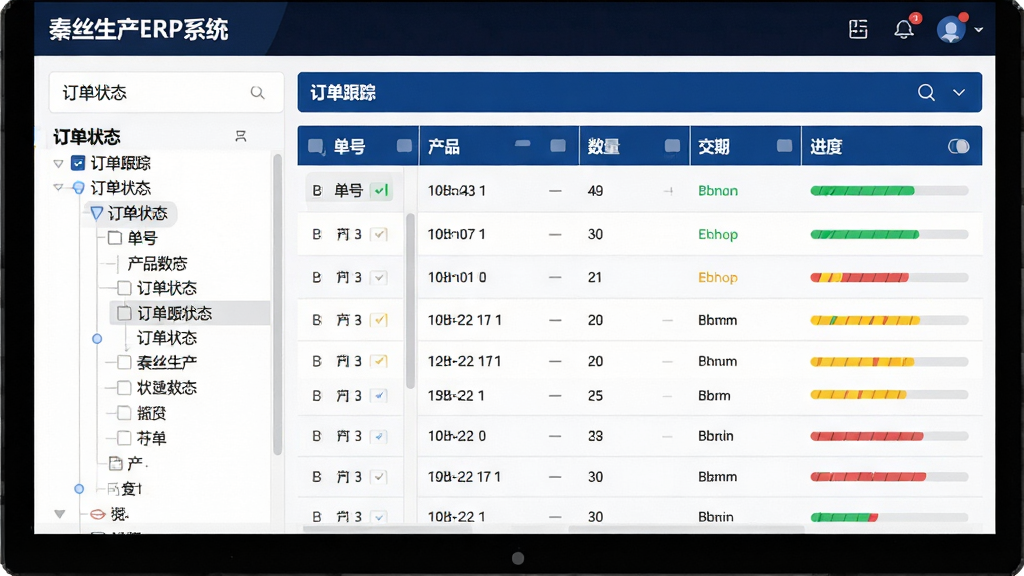The height and width of the screenshot is (576, 1024).
Task: Select quantity cell 25
Action: [x=595, y=396]
